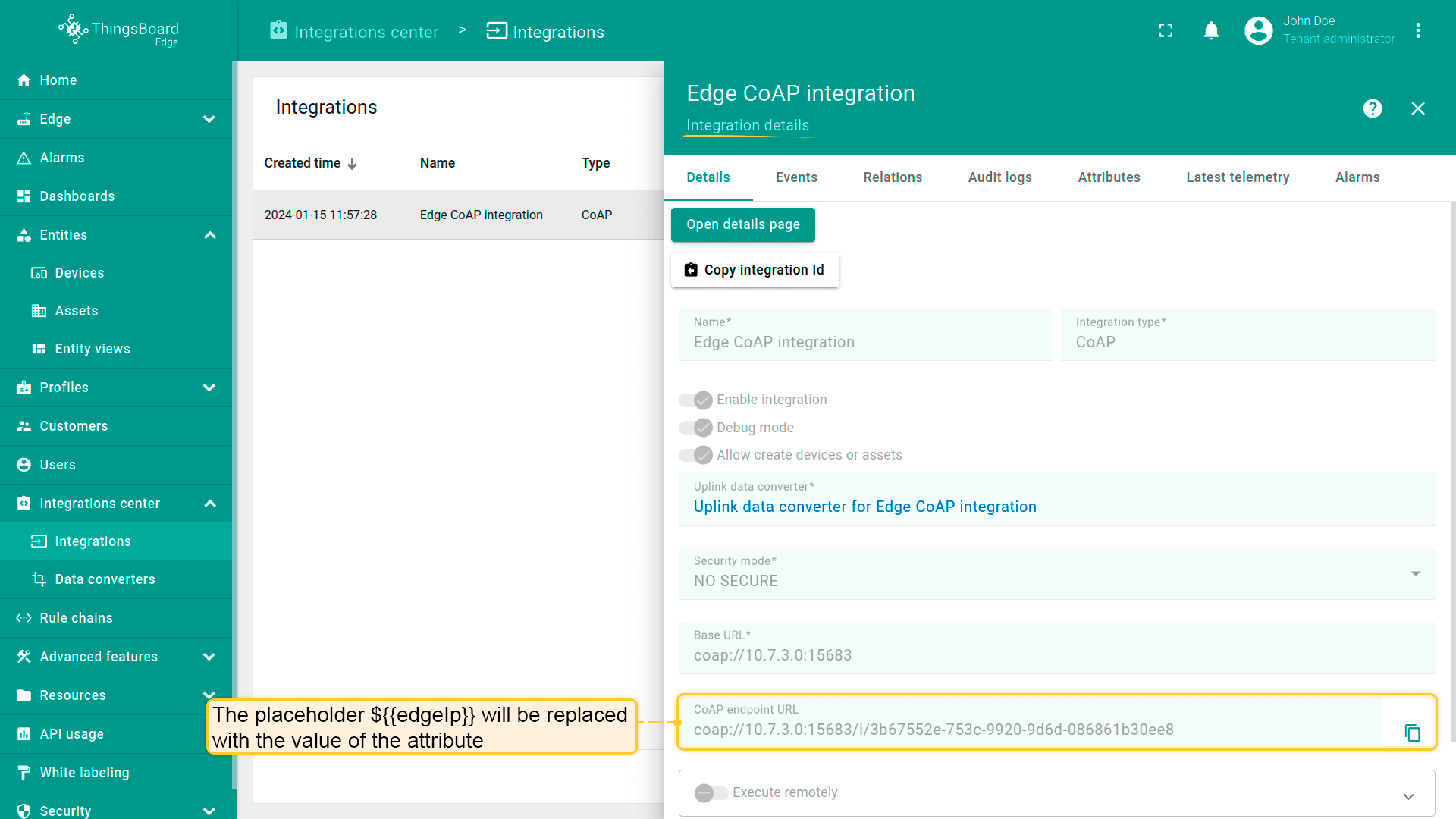
Task: Open integration help question-mark icon
Action: 1373,108
